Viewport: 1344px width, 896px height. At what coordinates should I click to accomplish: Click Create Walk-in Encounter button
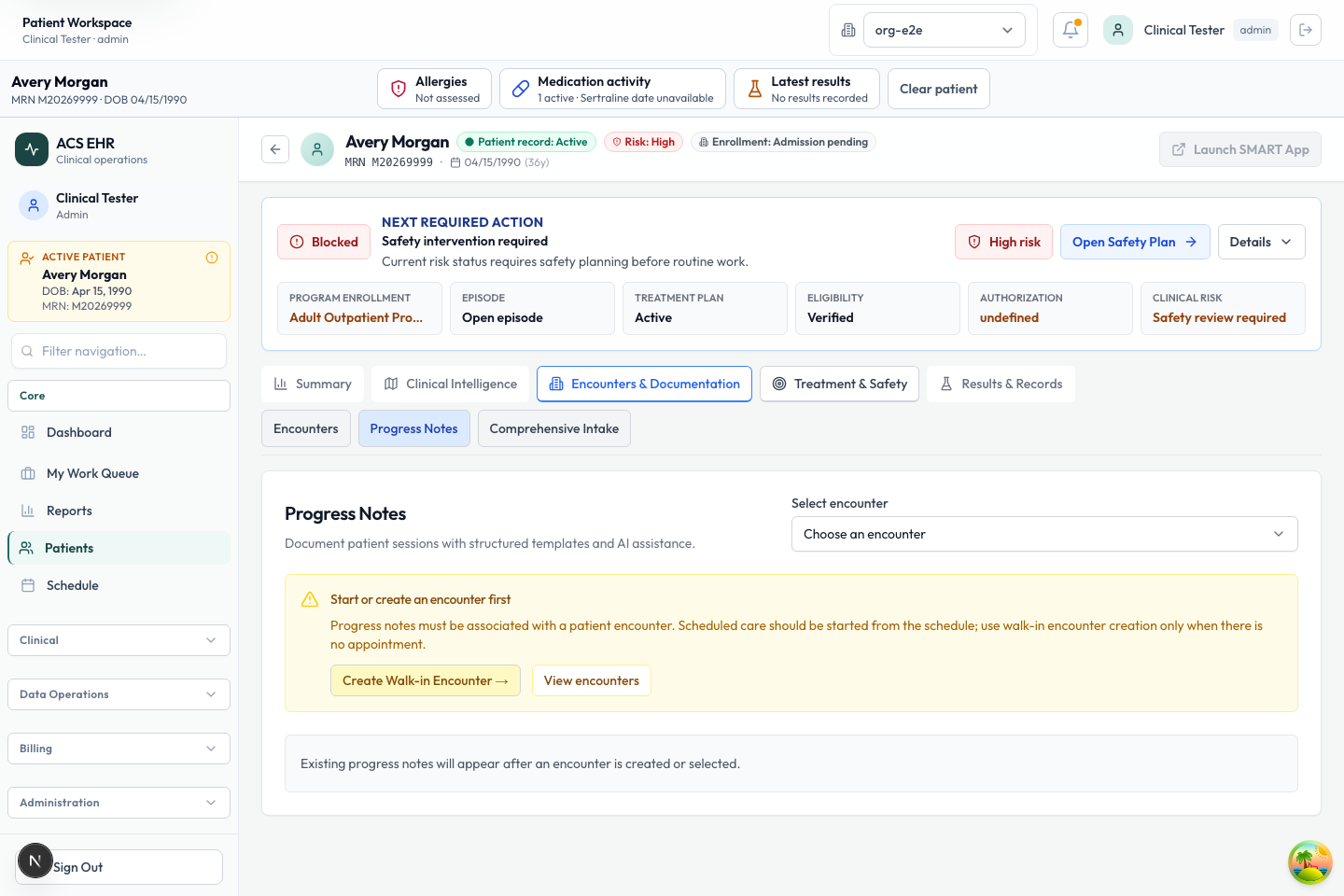[426, 680]
